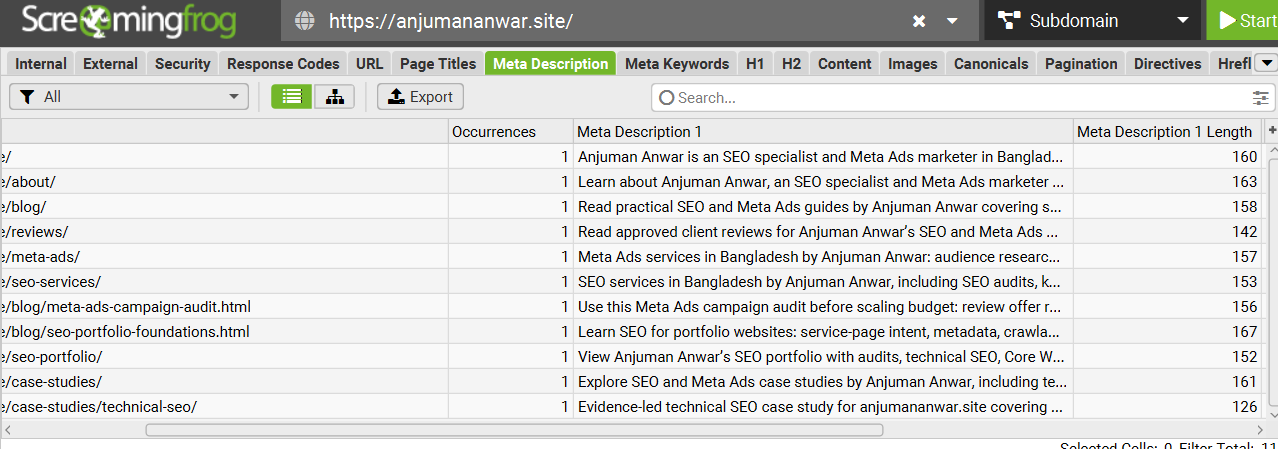Screen dimensions: 1278x449
Task: Start the crawl with the Start button
Action: click(x=1243, y=20)
